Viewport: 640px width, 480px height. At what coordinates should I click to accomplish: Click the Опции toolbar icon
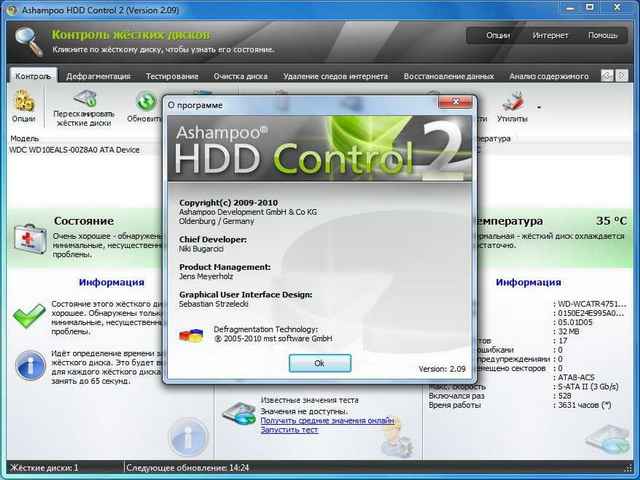coord(23,102)
